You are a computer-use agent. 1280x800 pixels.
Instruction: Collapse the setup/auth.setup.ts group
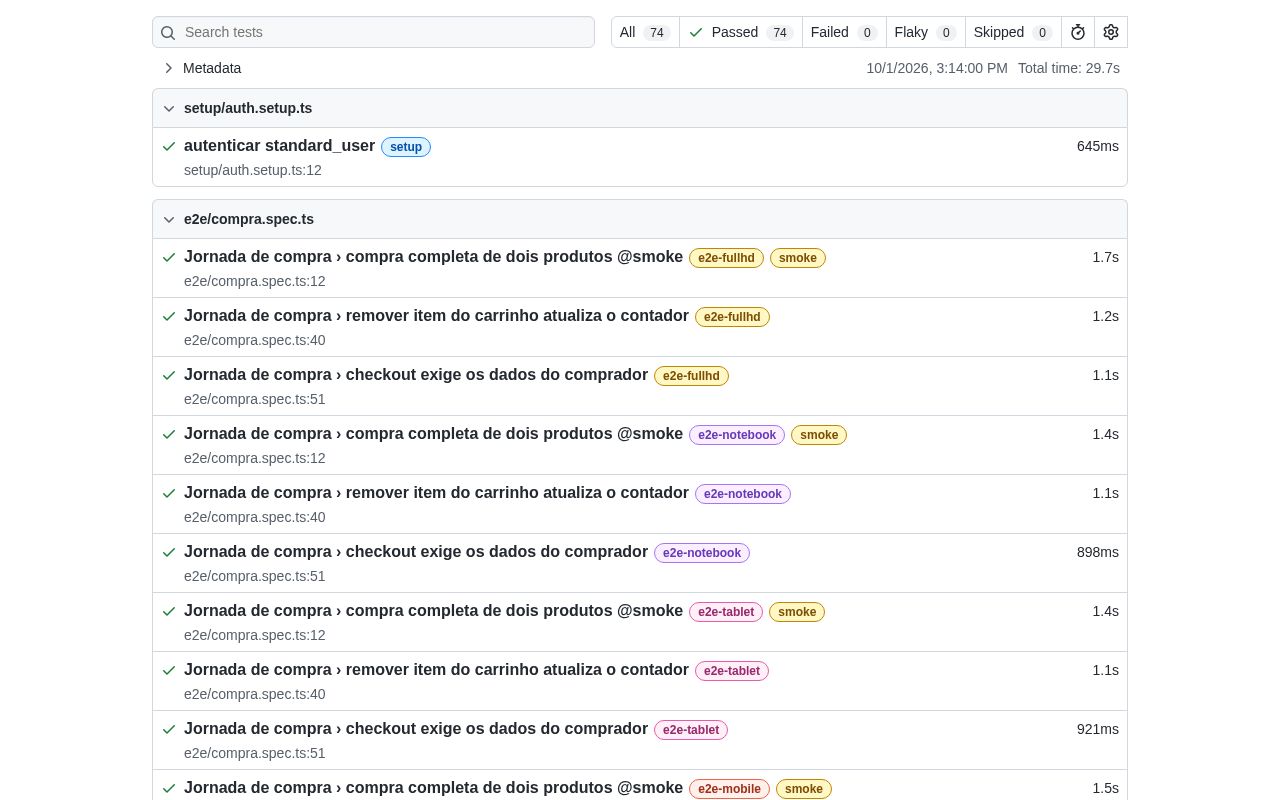(x=640, y=108)
